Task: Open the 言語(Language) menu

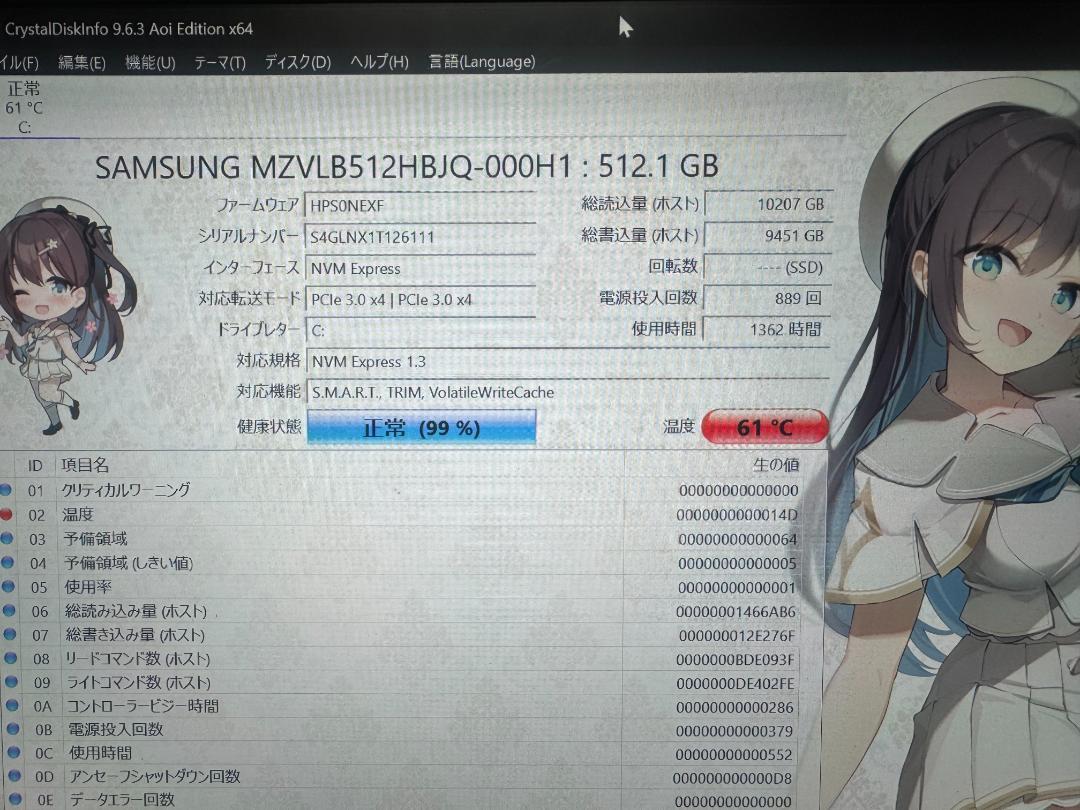Action: 481,61
